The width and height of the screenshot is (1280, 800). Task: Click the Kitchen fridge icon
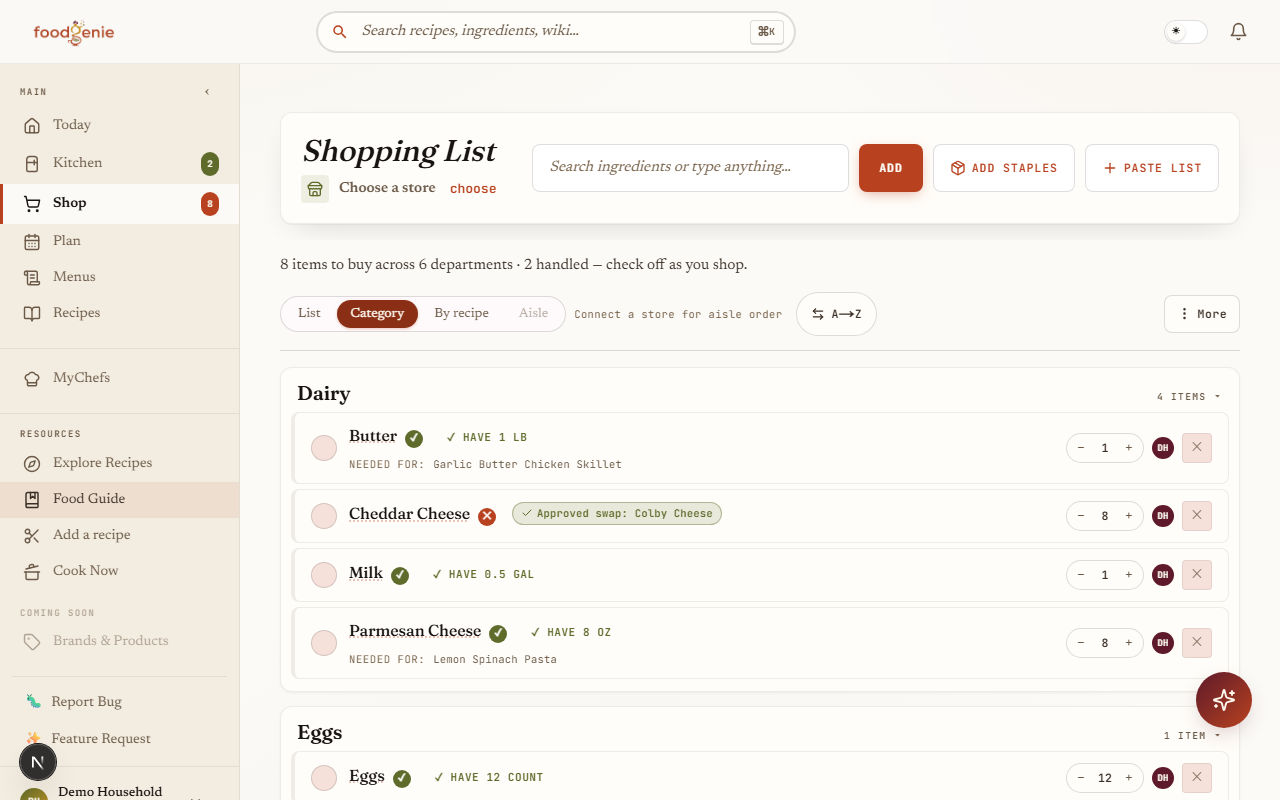point(32,163)
